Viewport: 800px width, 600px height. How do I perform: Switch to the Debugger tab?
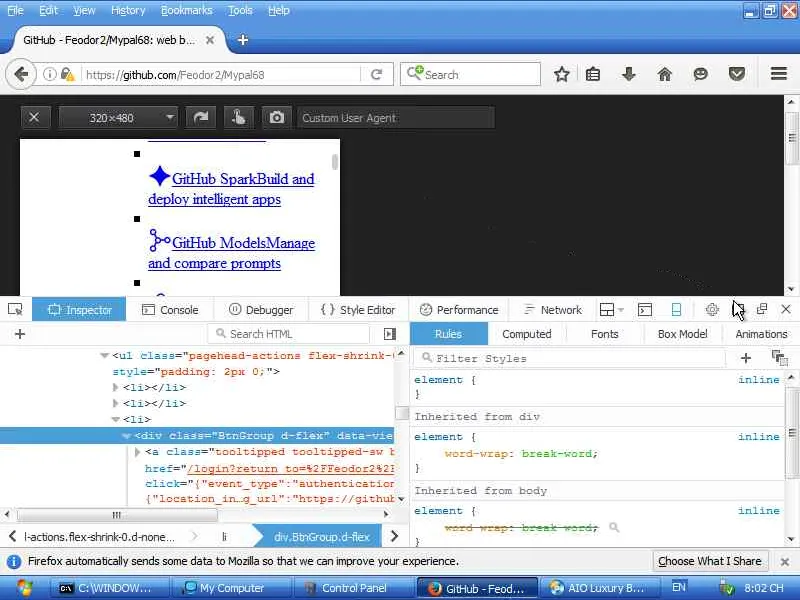261,310
